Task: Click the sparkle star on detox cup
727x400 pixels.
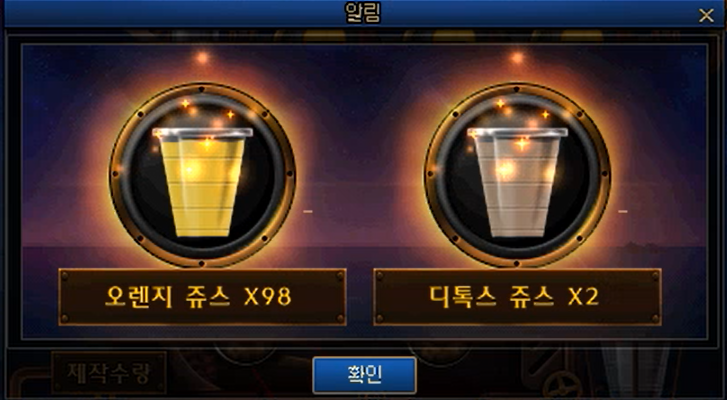Action: click(x=522, y=143)
